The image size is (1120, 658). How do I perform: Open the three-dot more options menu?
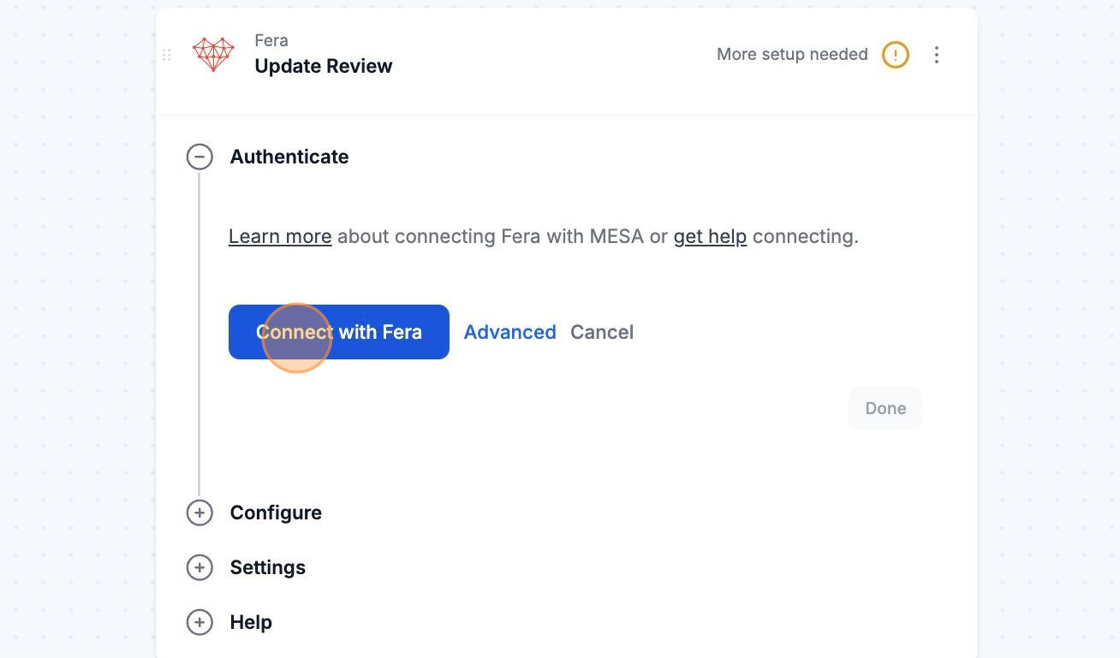point(936,55)
